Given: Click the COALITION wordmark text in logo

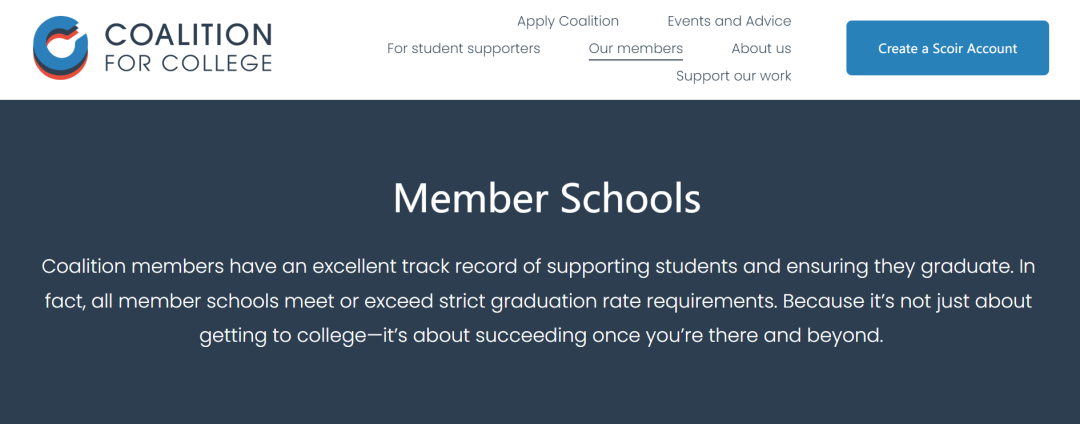Looking at the screenshot, I should (189, 35).
